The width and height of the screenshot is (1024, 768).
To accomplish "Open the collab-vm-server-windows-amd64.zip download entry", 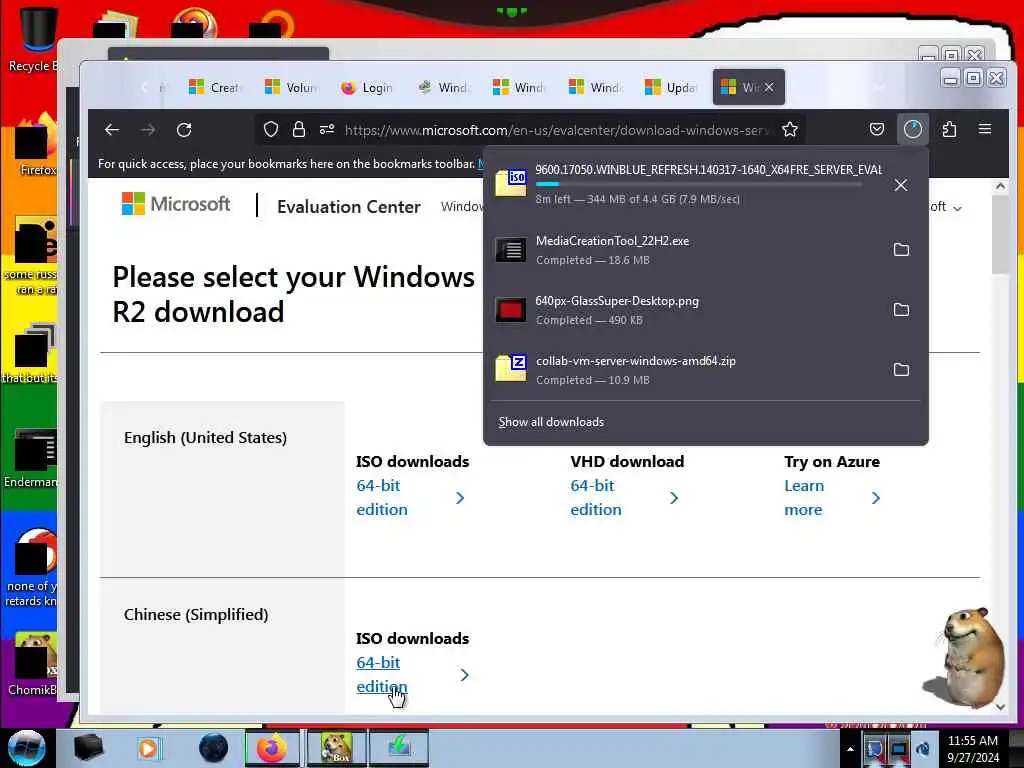I will [686, 370].
